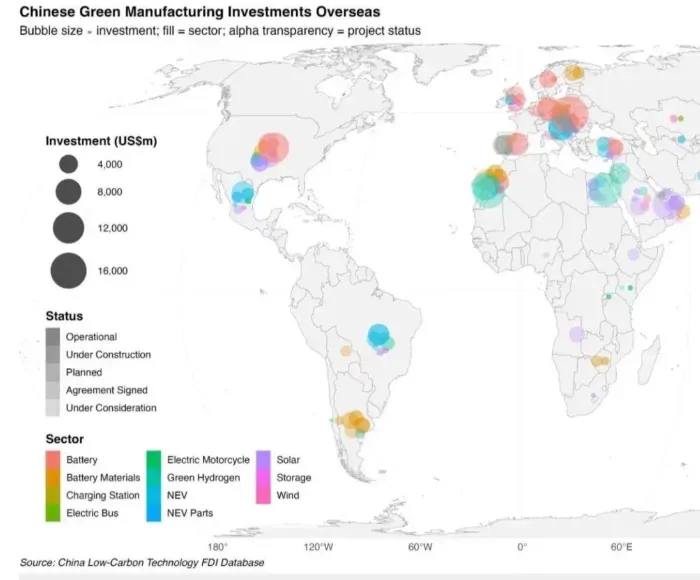Click the 'Investment (US$m)' legend heading
The width and height of the screenshot is (700, 580).
click(101, 141)
